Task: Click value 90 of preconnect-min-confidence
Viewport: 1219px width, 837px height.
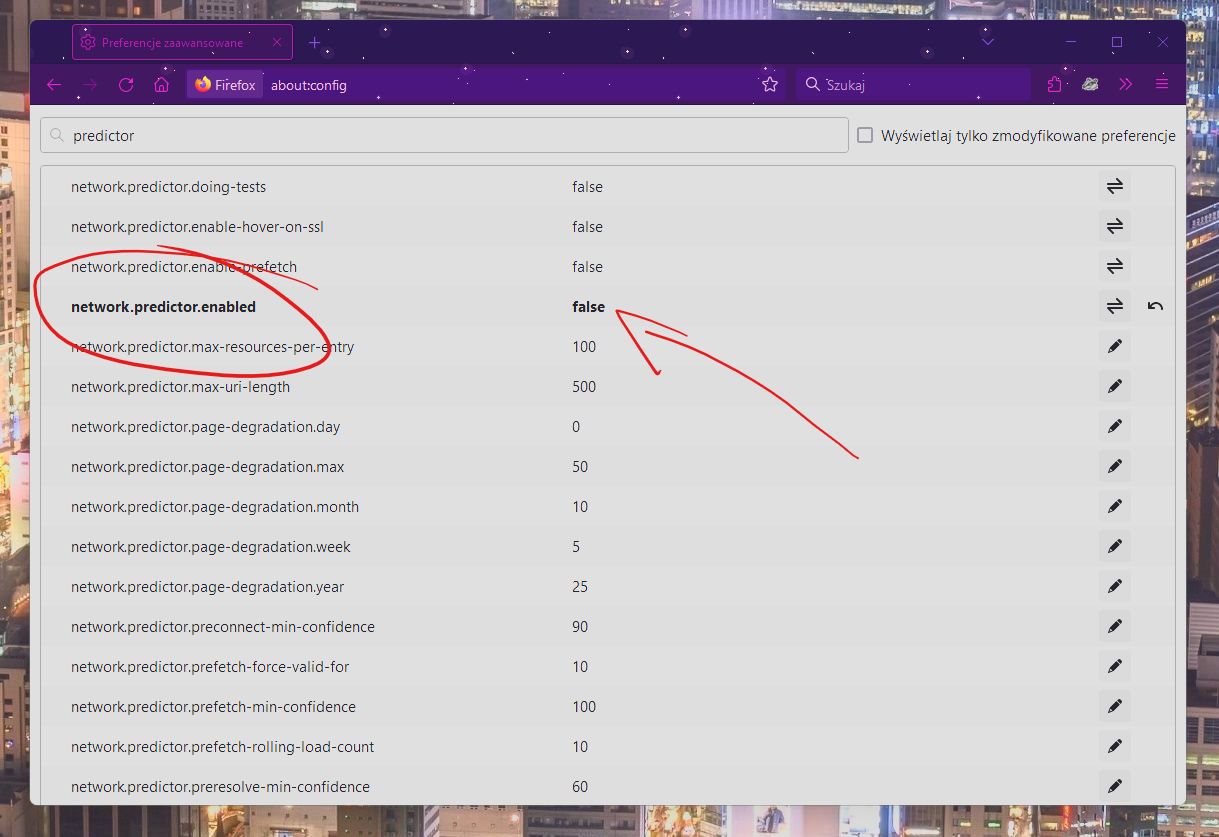Action: [580, 627]
